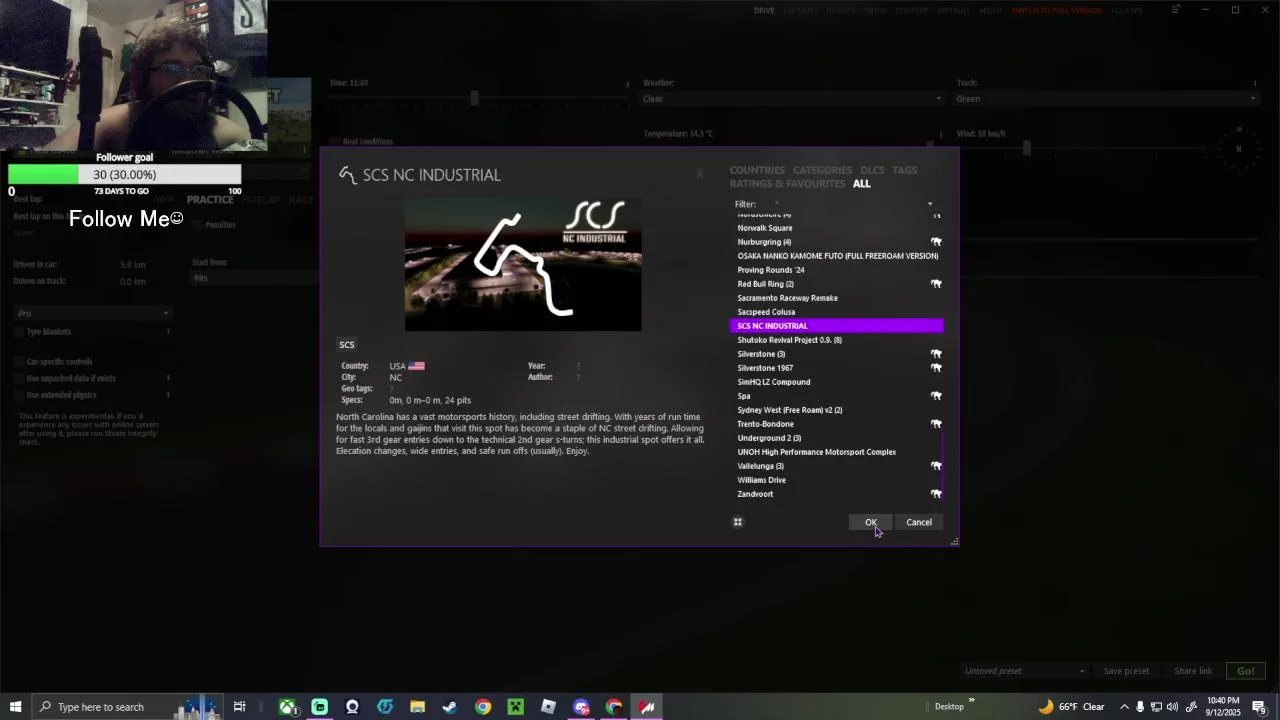The width and height of the screenshot is (1280, 720).
Task: Select Red Bull Ring (2) track
Action: (x=766, y=284)
